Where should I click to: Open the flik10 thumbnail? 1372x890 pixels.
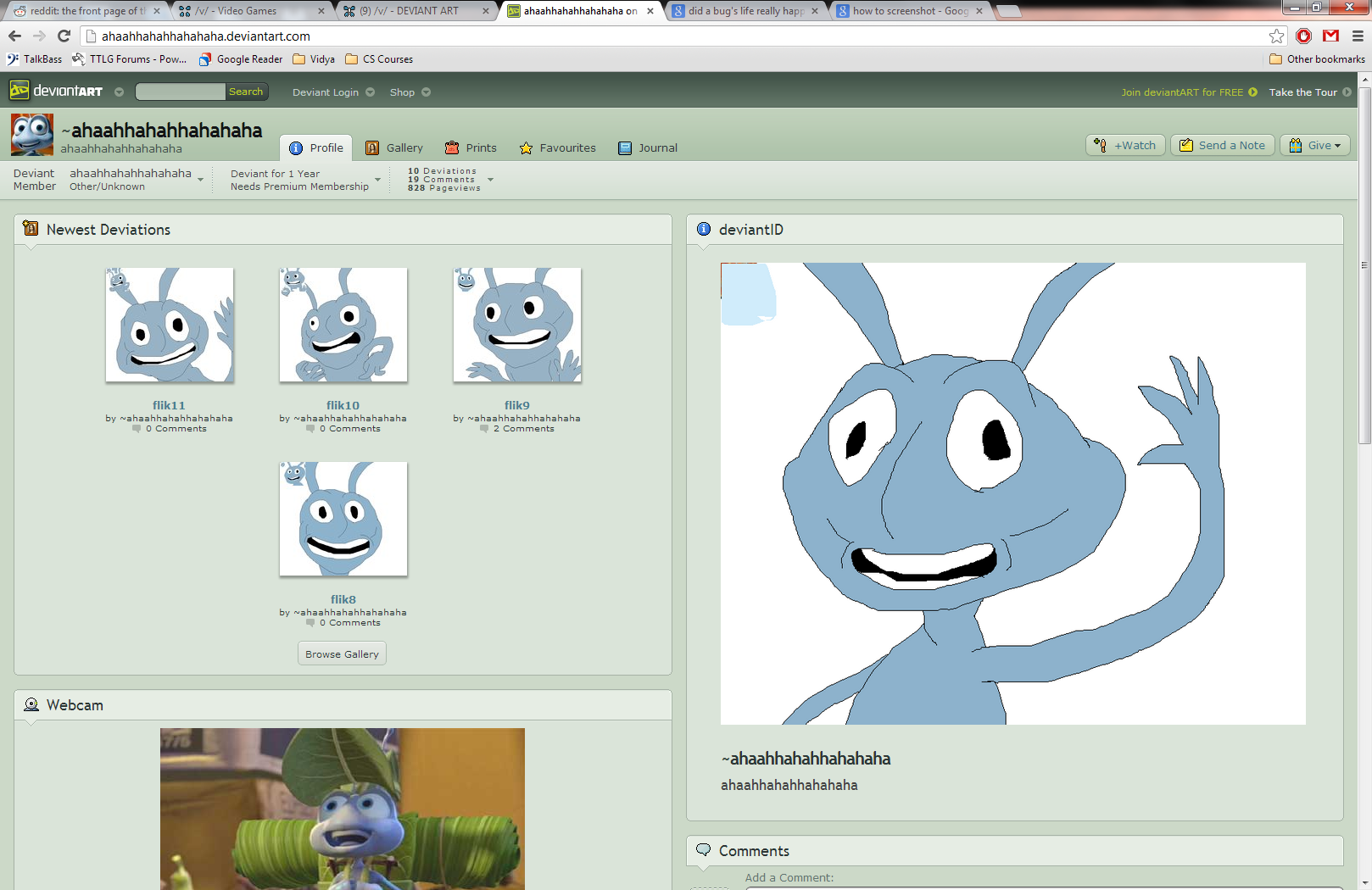tap(343, 325)
